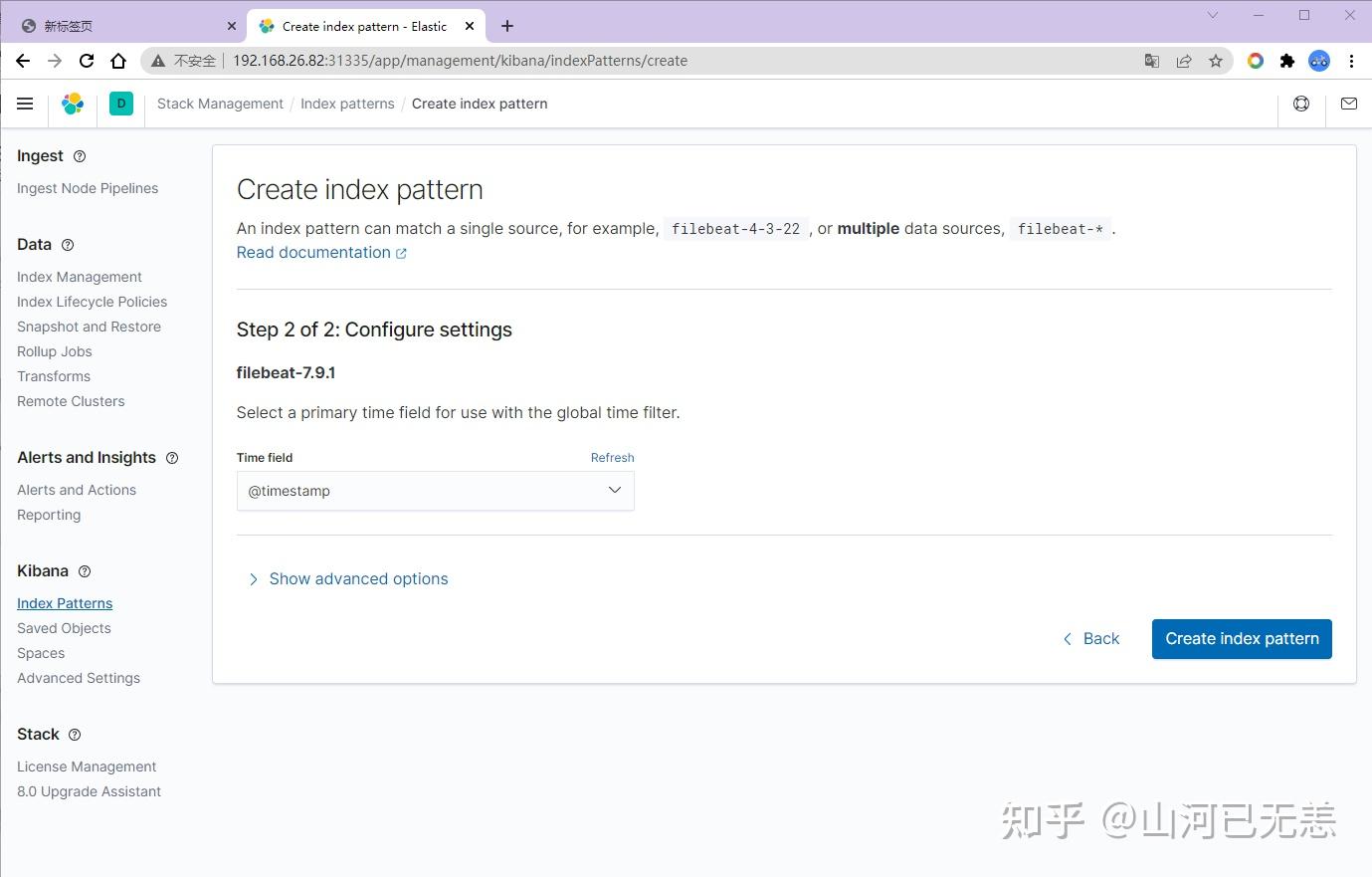Screen dimensions: 1372x877
Task: Open Index Lifecycle Policies
Action: (x=92, y=302)
